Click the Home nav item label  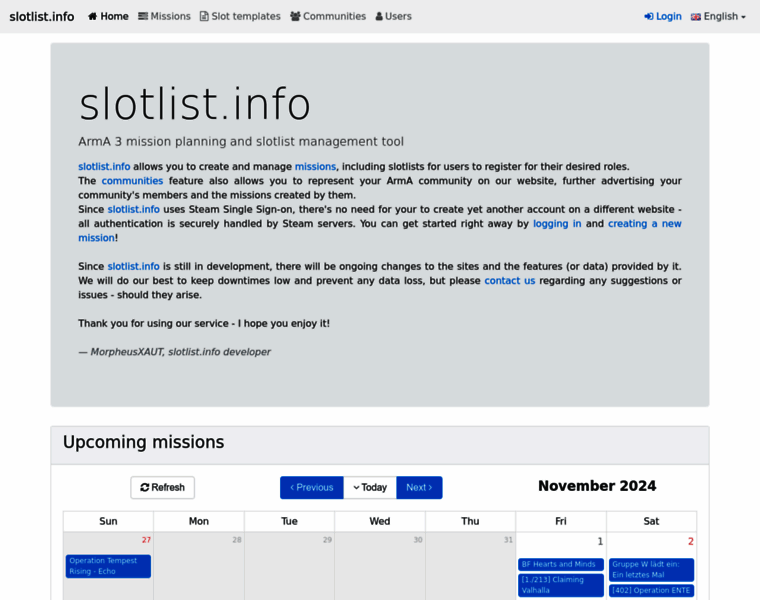tap(114, 16)
